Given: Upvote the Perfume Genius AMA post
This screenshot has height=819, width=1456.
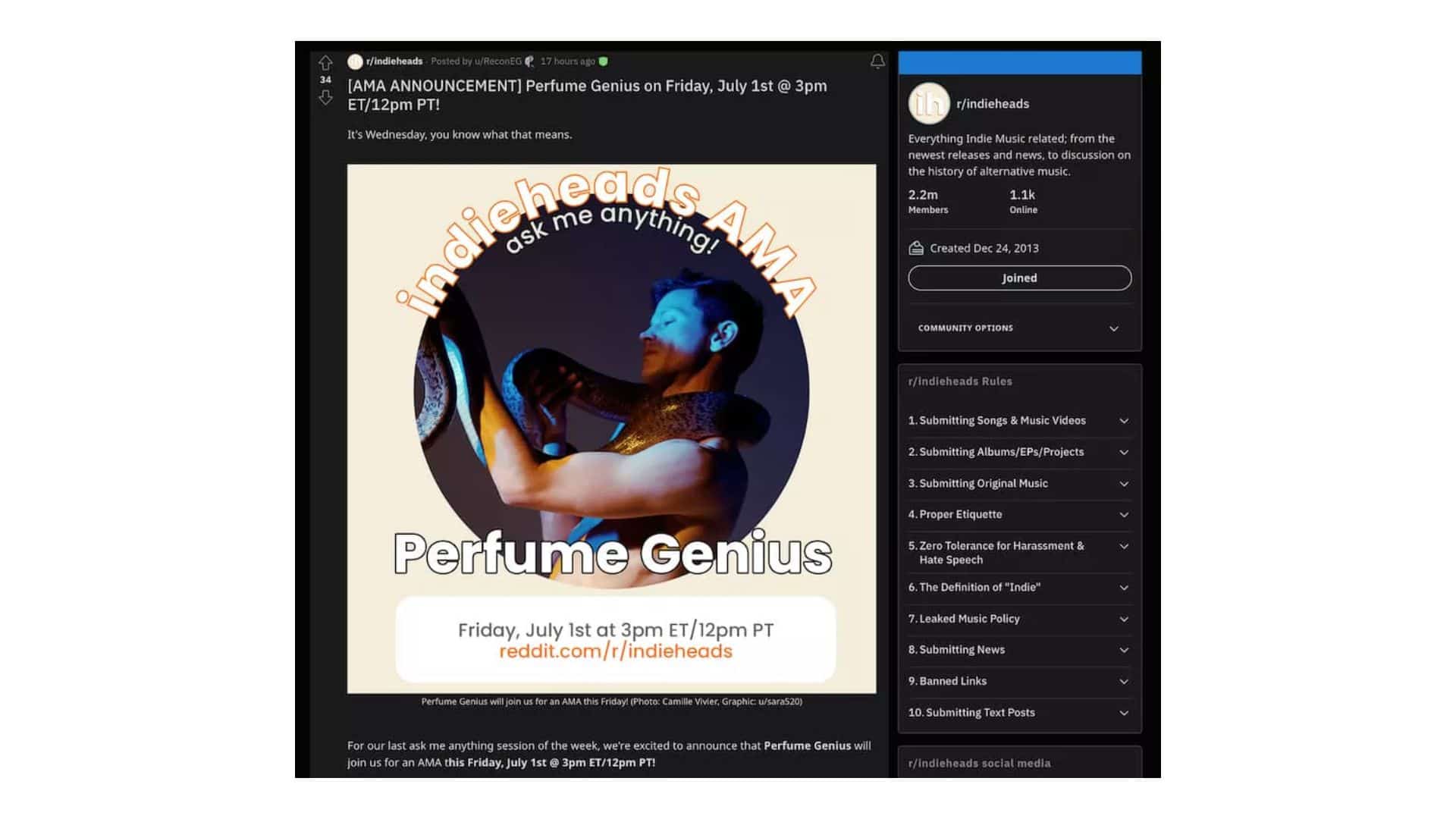Looking at the screenshot, I should [x=325, y=62].
